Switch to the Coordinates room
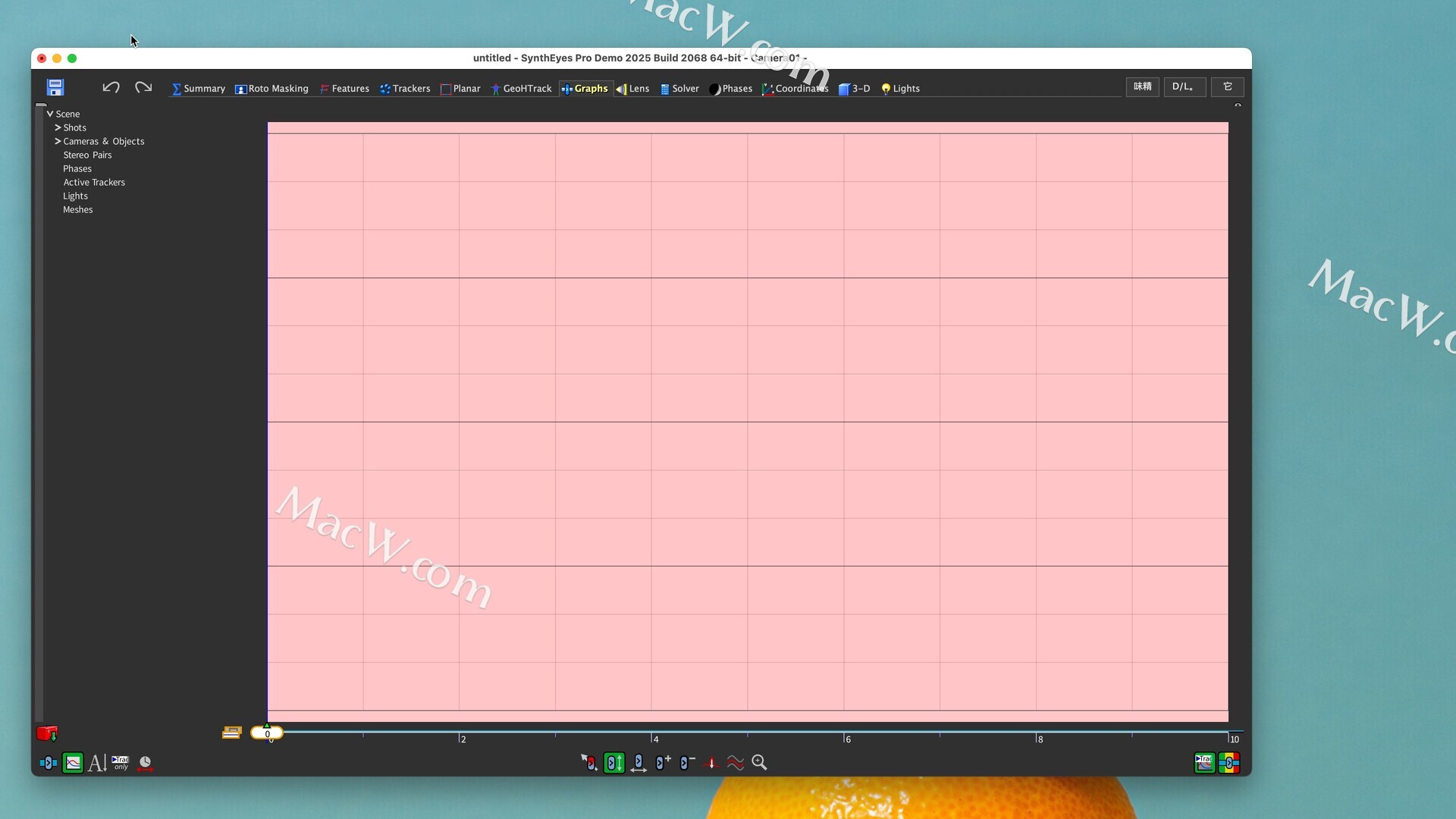Viewport: 1456px width, 819px height. point(795,89)
